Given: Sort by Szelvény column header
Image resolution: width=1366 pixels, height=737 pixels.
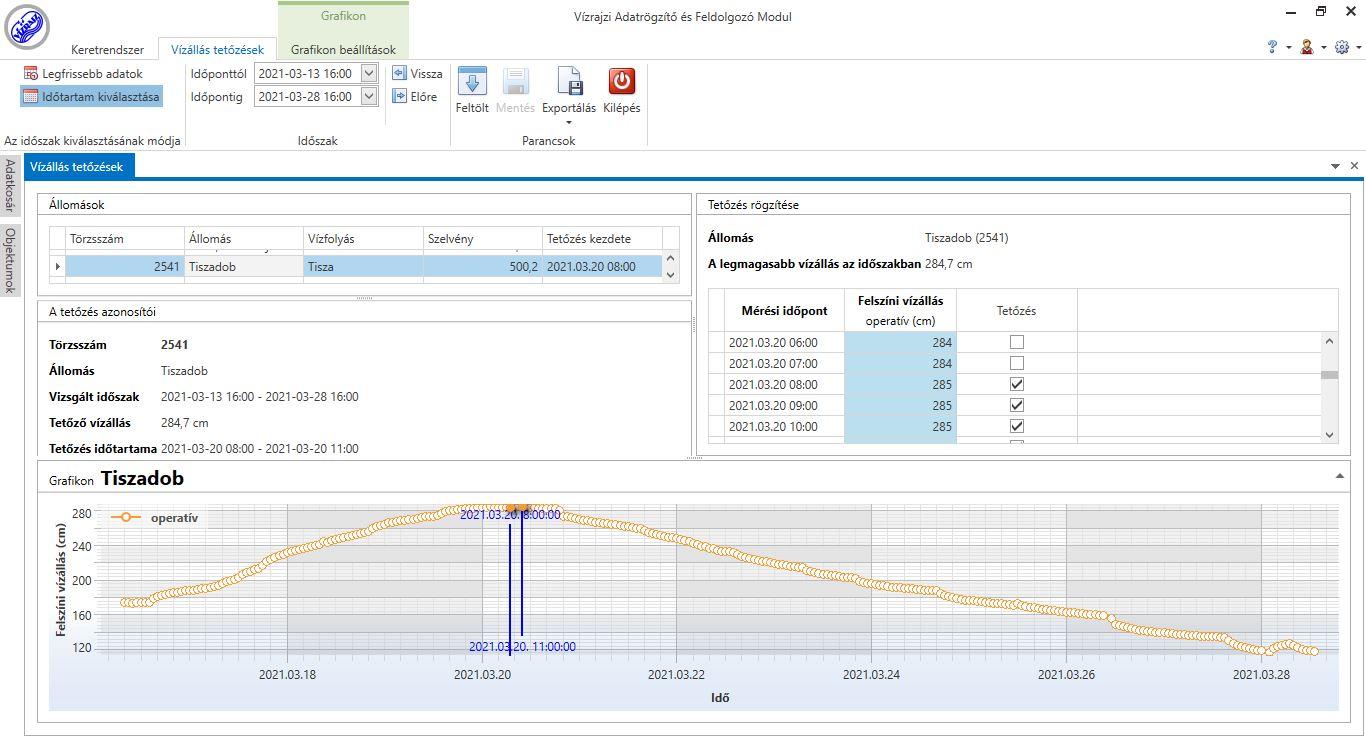Looking at the screenshot, I should [x=482, y=238].
